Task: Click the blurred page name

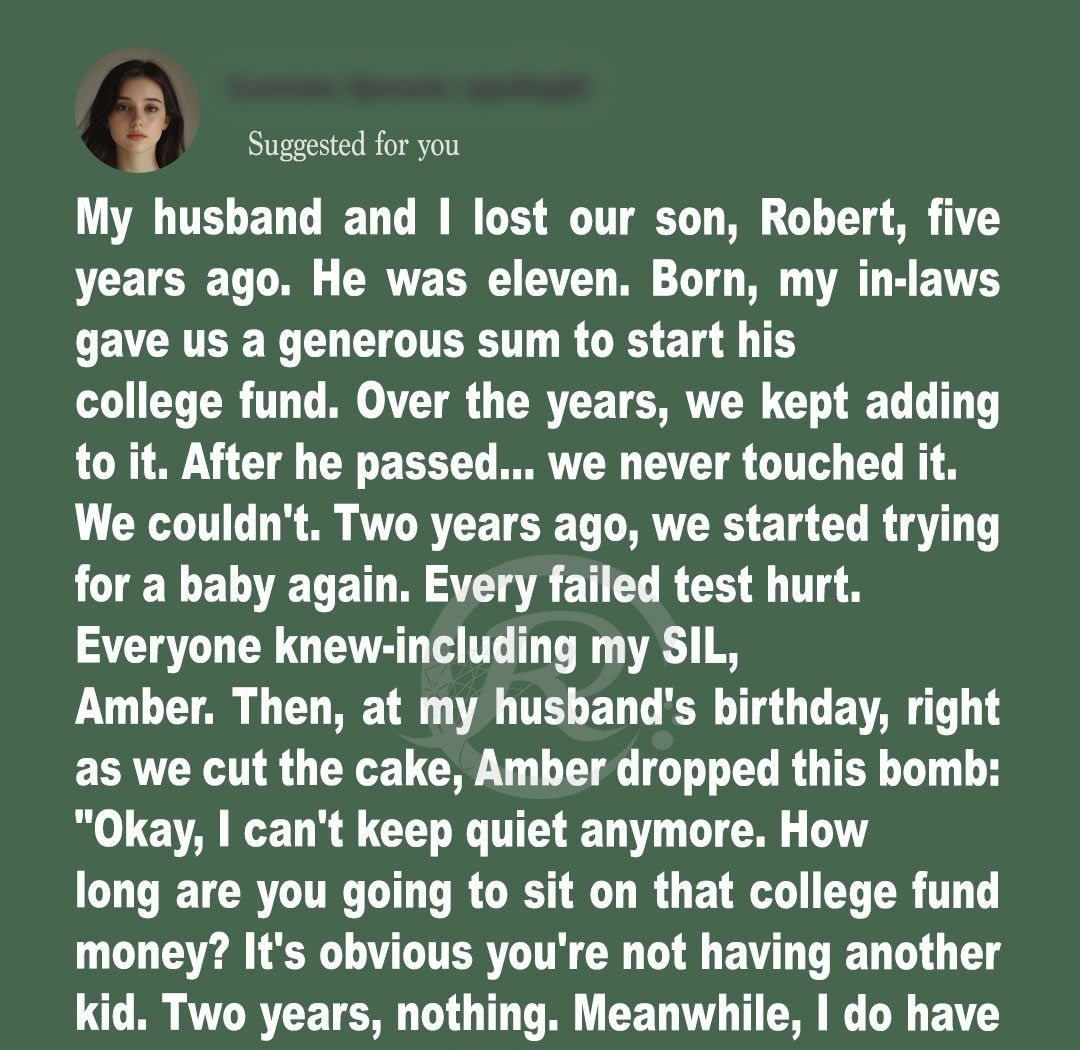Action: (408, 89)
